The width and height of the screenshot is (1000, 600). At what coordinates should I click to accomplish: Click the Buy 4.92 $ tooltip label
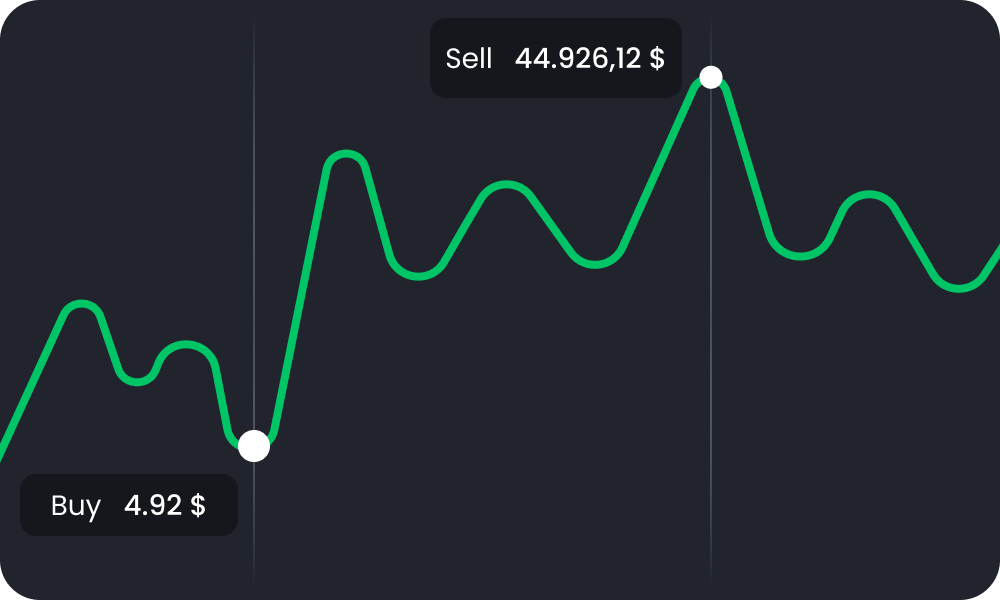click(129, 505)
